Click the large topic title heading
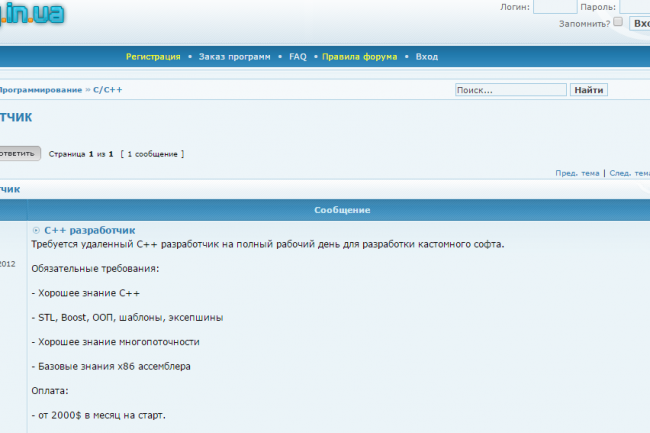 click(15, 117)
